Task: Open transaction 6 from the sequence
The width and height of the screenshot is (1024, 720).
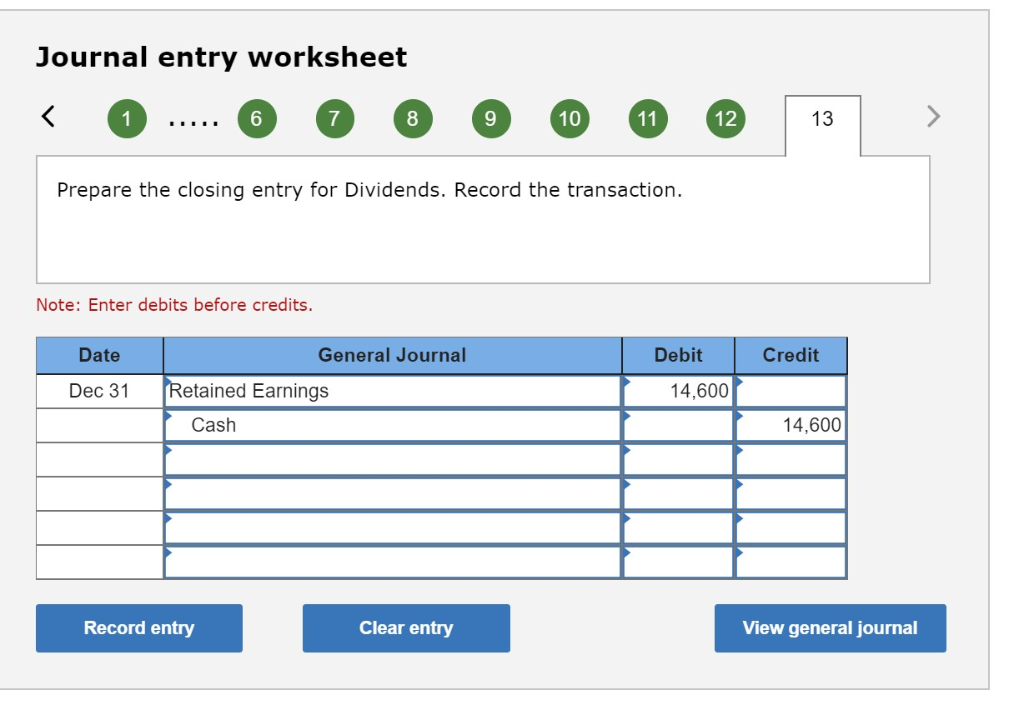Action: click(x=255, y=117)
